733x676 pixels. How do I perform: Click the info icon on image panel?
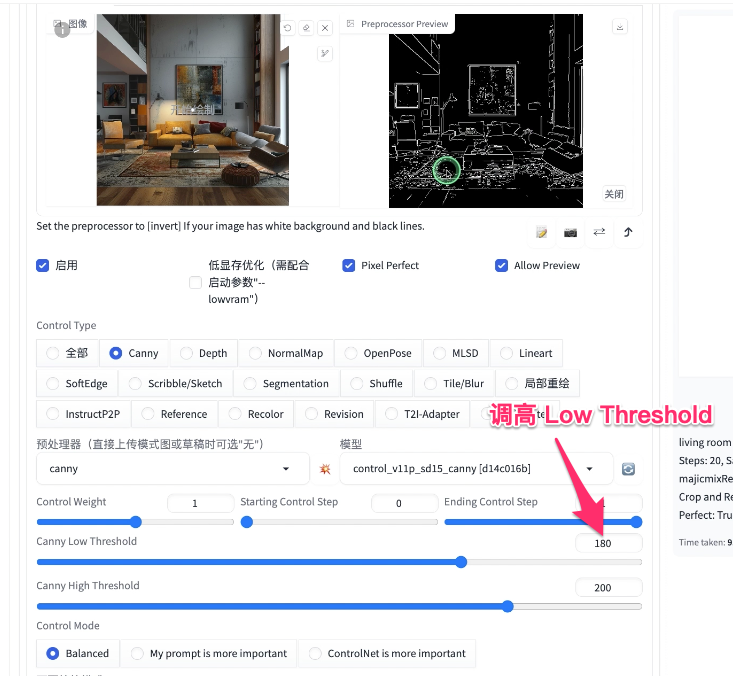point(62,30)
